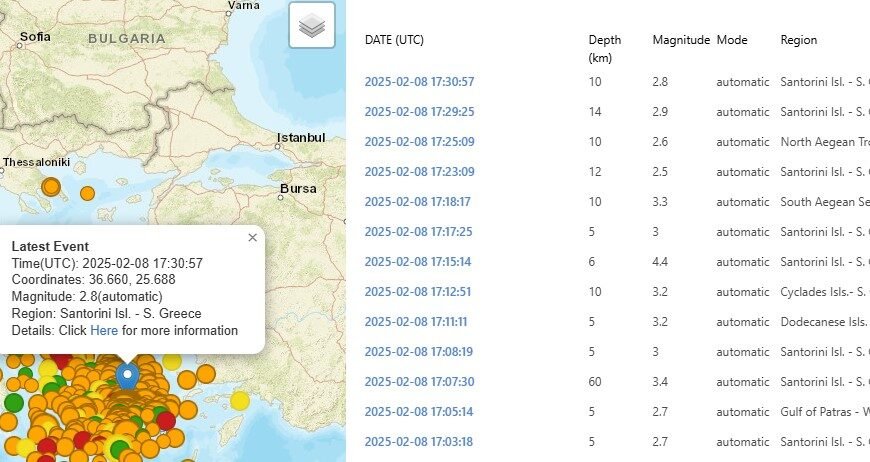Click the Region column header
870x462 pixels.
coord(798,41)
